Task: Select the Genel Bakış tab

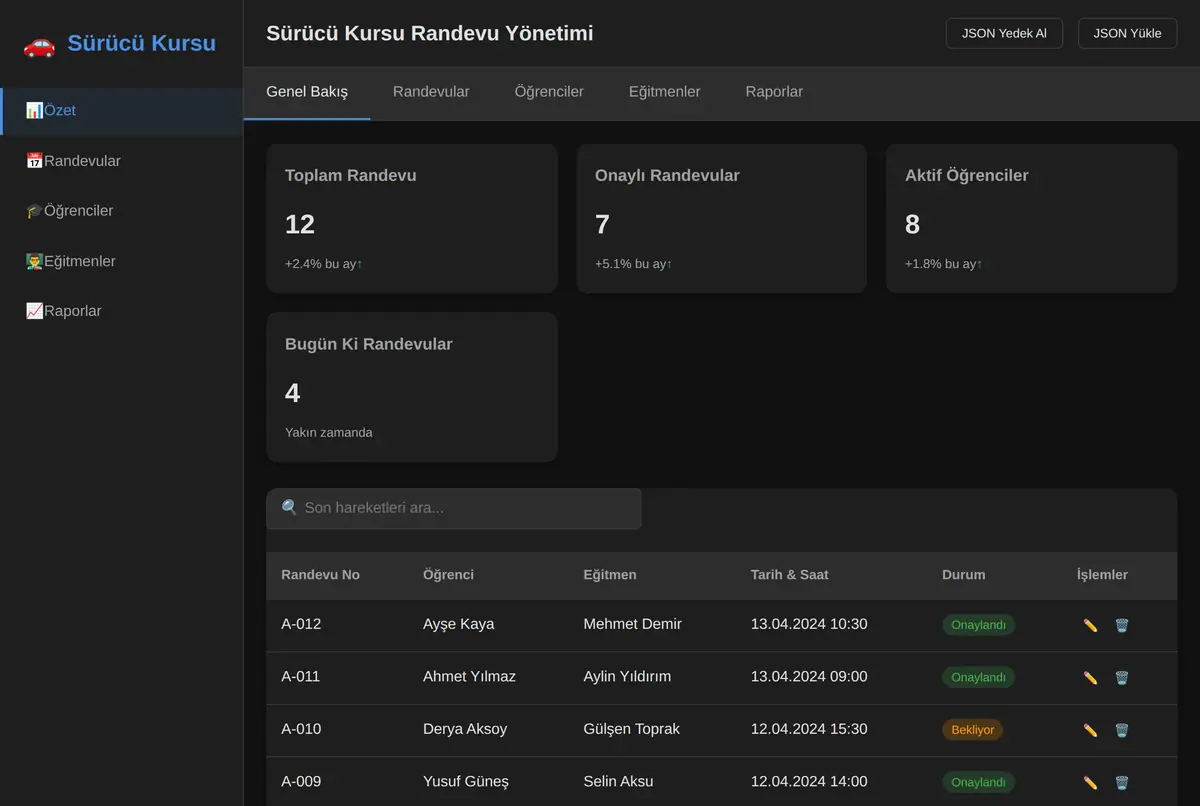Action: click(x=307, y=92)
